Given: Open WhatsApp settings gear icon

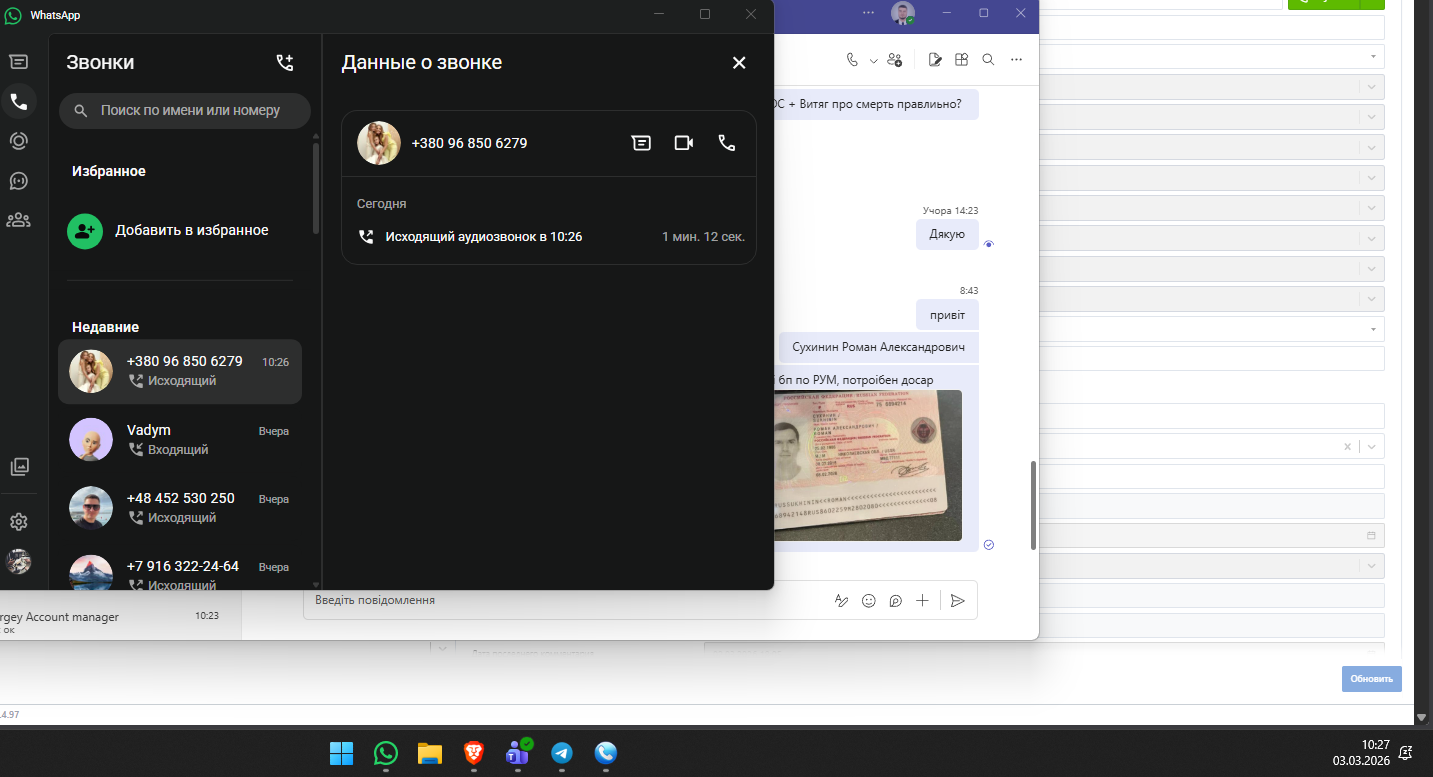Looking at the screenshot, I should point(19,522).
